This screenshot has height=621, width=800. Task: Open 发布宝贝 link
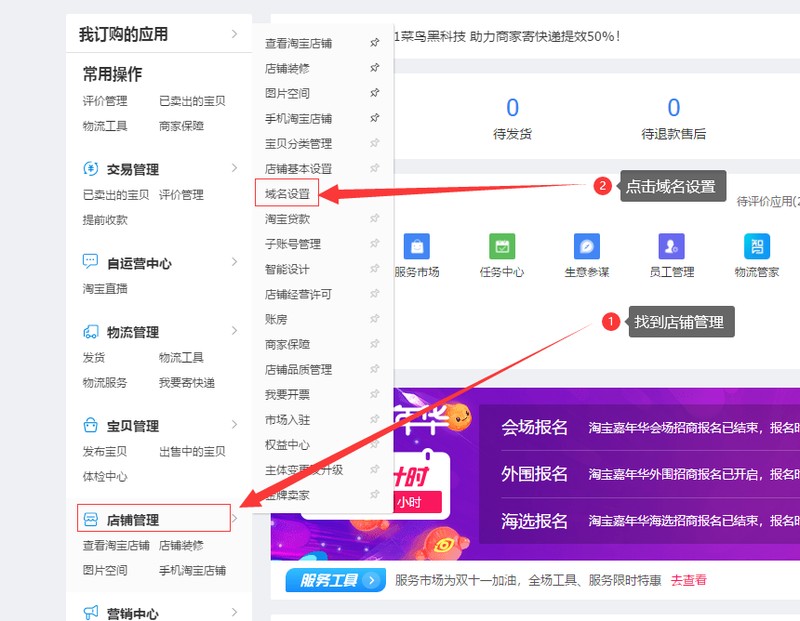click(x=105, y=452)
